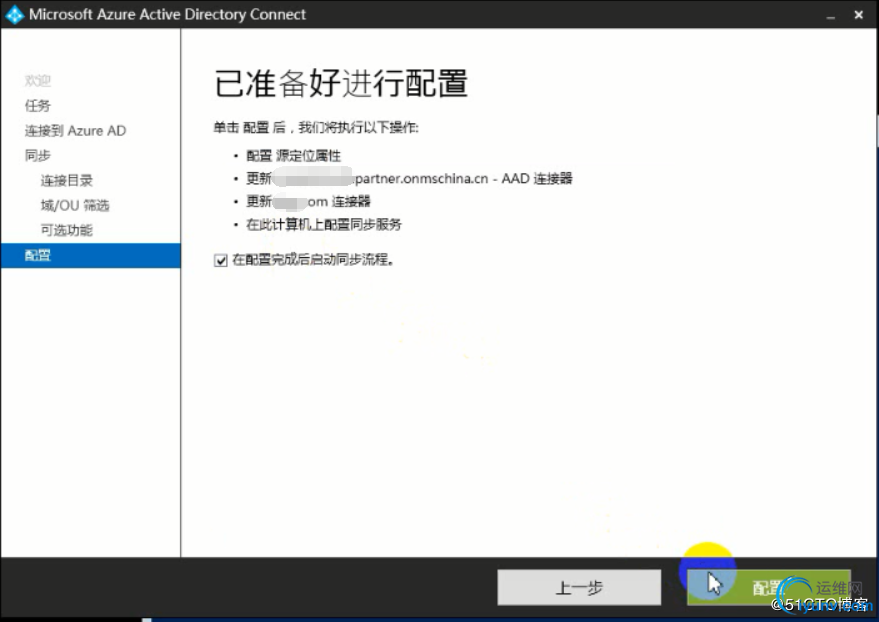Click the line ending 'om 连接器'
Screen dimensions: 879x622
[308, 202]
